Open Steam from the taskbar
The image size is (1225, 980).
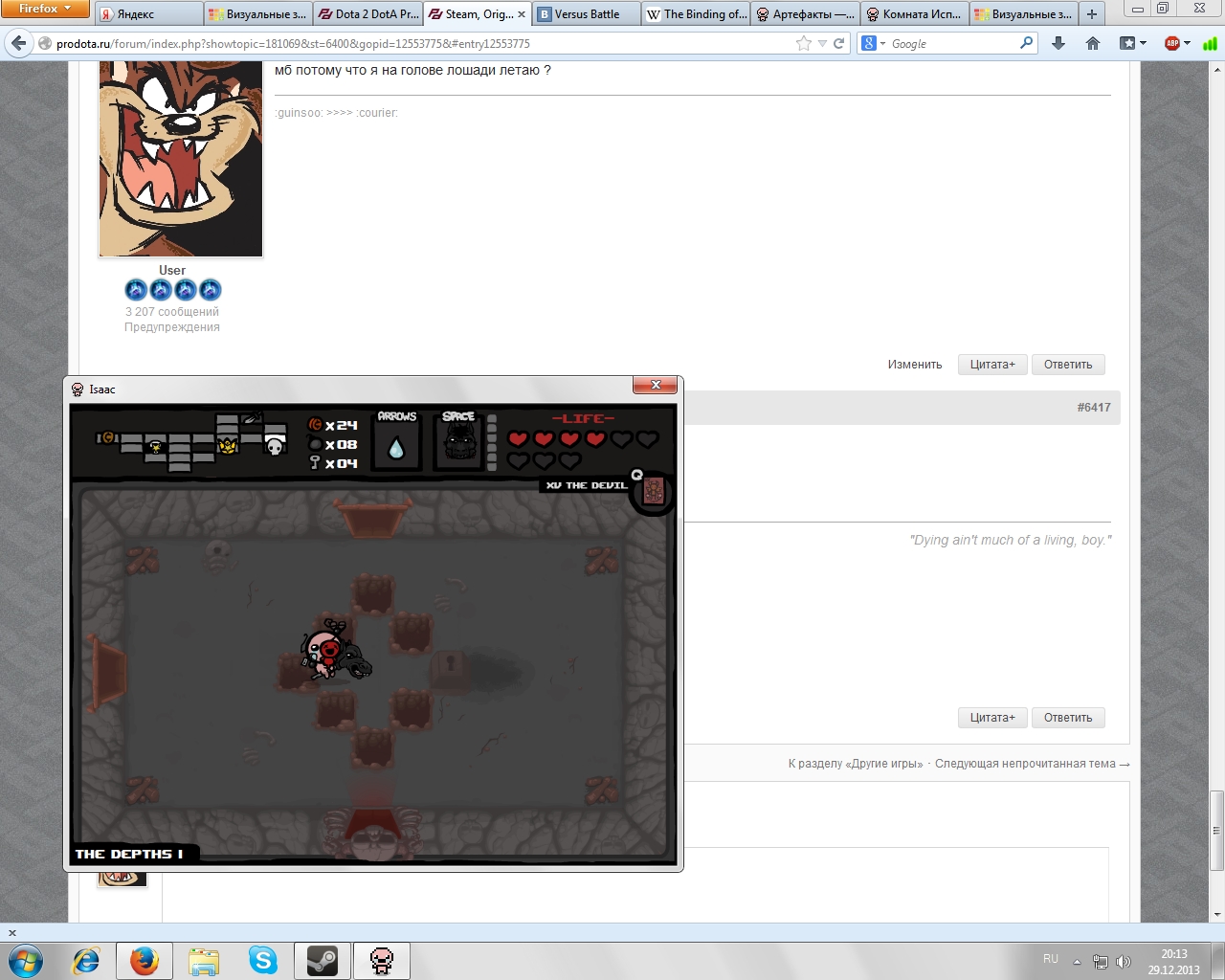(322, 960)
